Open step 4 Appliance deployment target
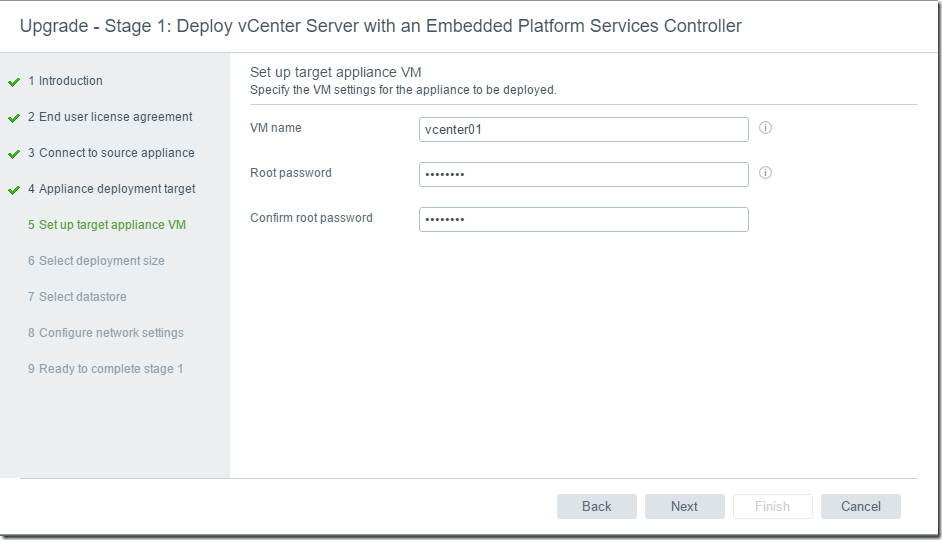 click(x=112, y=189)
